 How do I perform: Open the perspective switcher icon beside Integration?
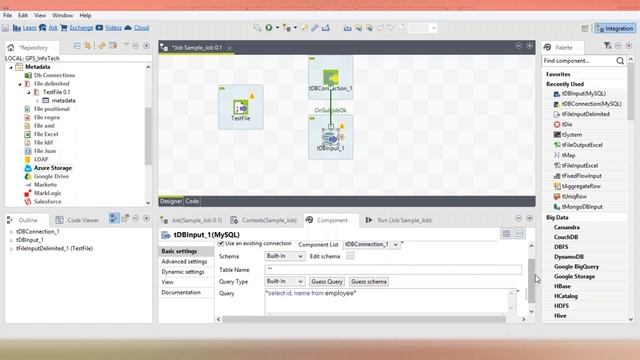pos(585,28)
